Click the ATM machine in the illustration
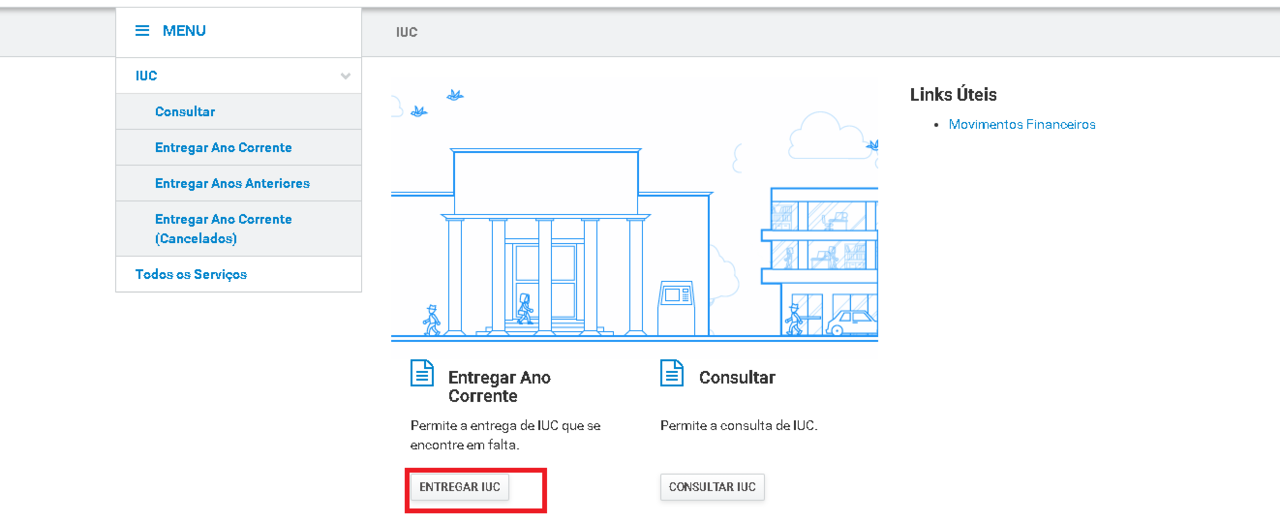Screen dimensions: 1280x523 coord(674,308)
